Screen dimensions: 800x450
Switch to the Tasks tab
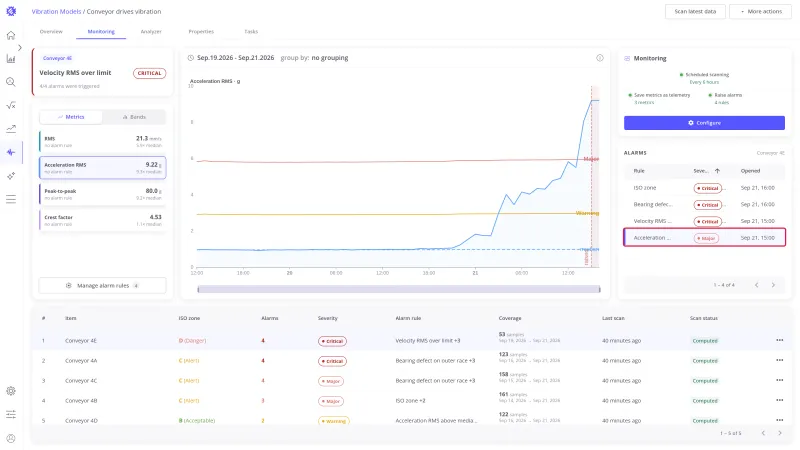(251, 32)
